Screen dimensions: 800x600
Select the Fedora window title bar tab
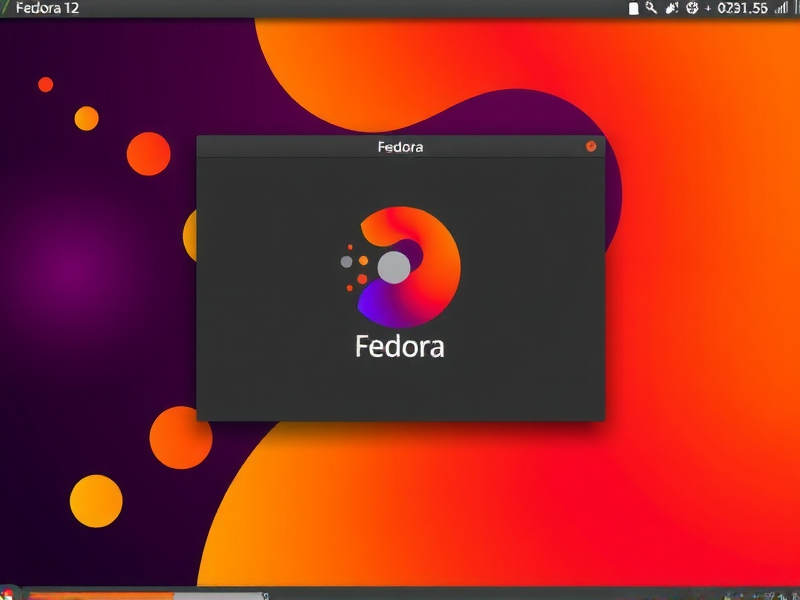(400, 146)
